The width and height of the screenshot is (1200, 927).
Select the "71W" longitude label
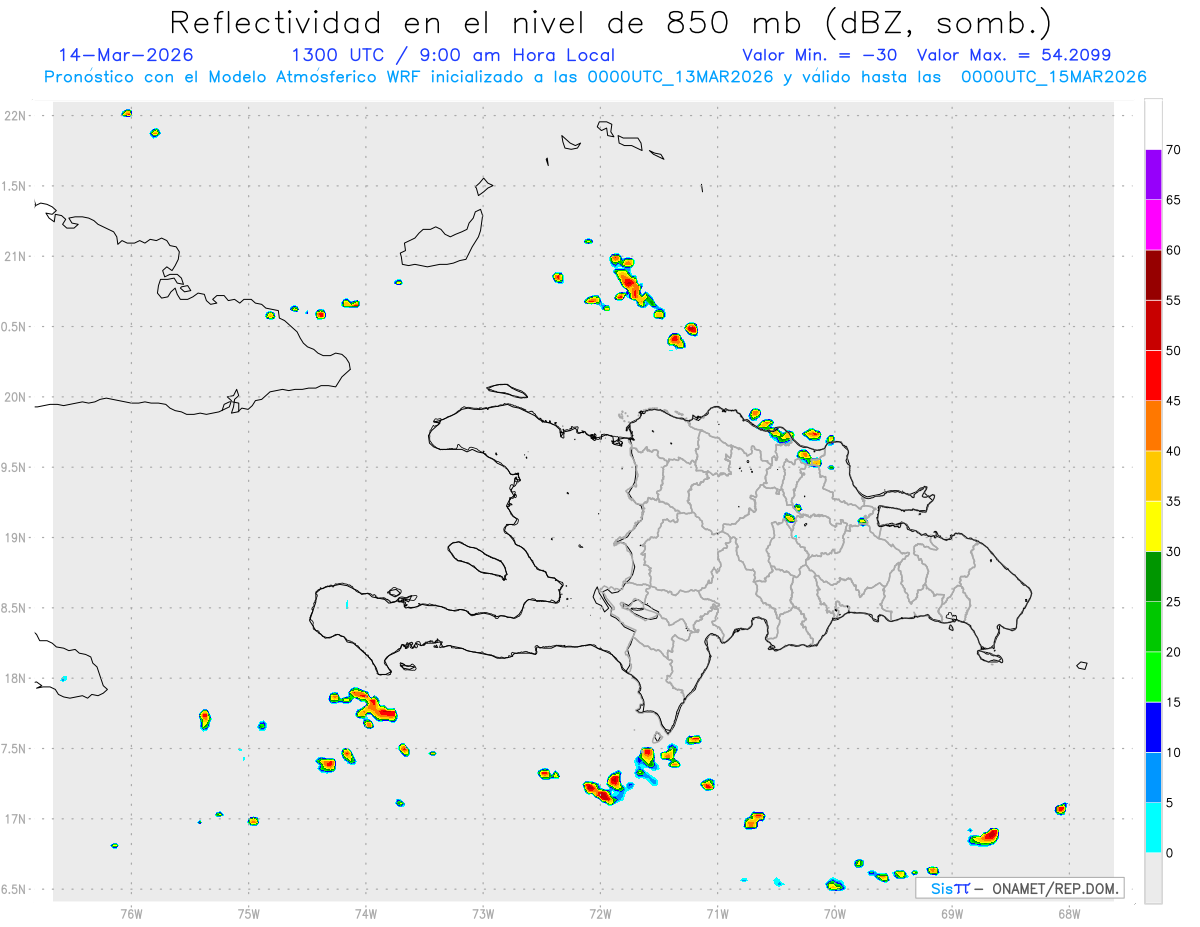717,913
